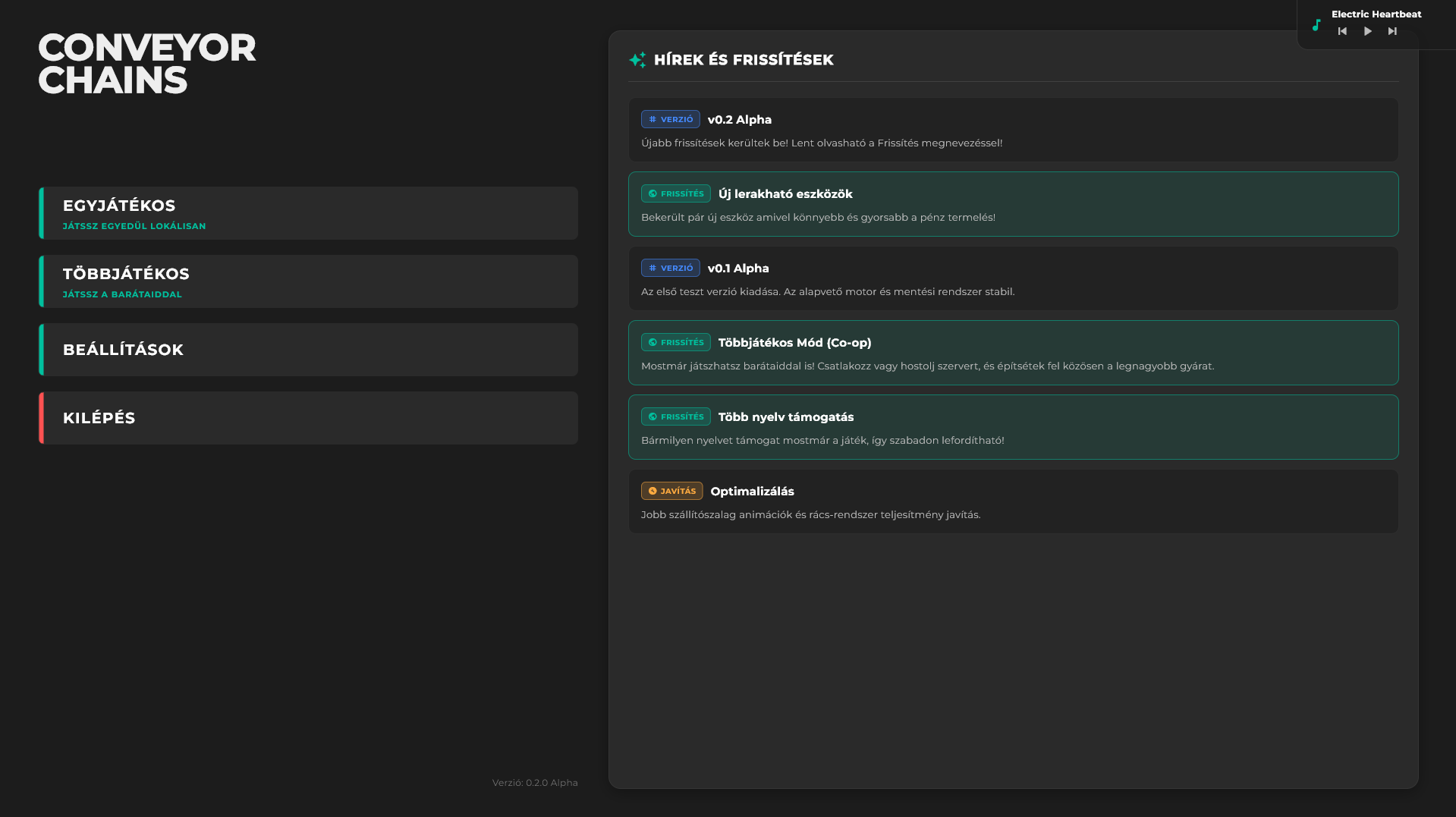Play the Electric Heartbeat track
1456x817 pixels.
coord(1367,31)
